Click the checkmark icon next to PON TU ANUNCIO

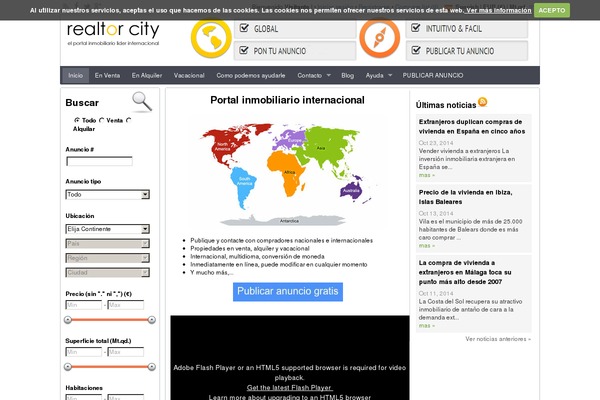click(x=244, y=50)
